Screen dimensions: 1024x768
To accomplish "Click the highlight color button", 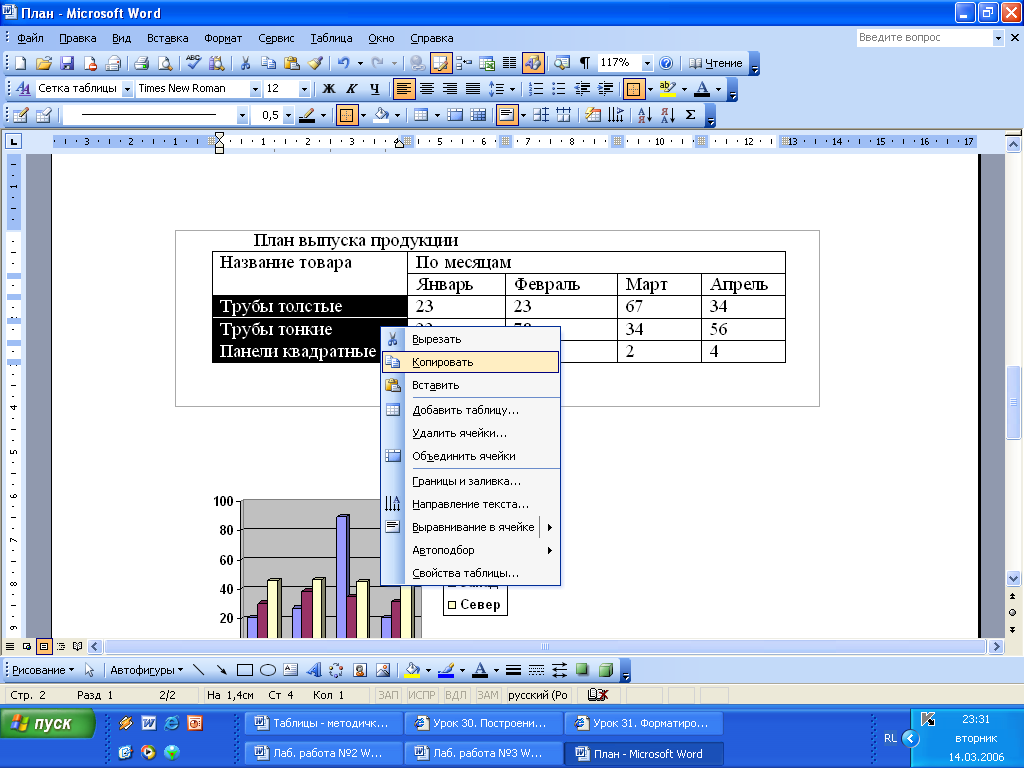I will click(667, 89).
